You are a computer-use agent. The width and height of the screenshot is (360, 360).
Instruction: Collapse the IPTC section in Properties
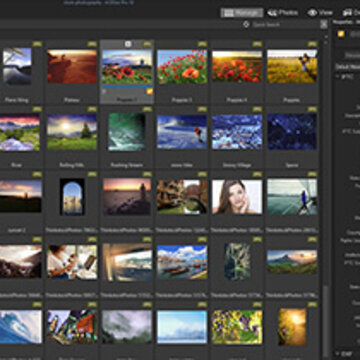[x=337, y=76]
